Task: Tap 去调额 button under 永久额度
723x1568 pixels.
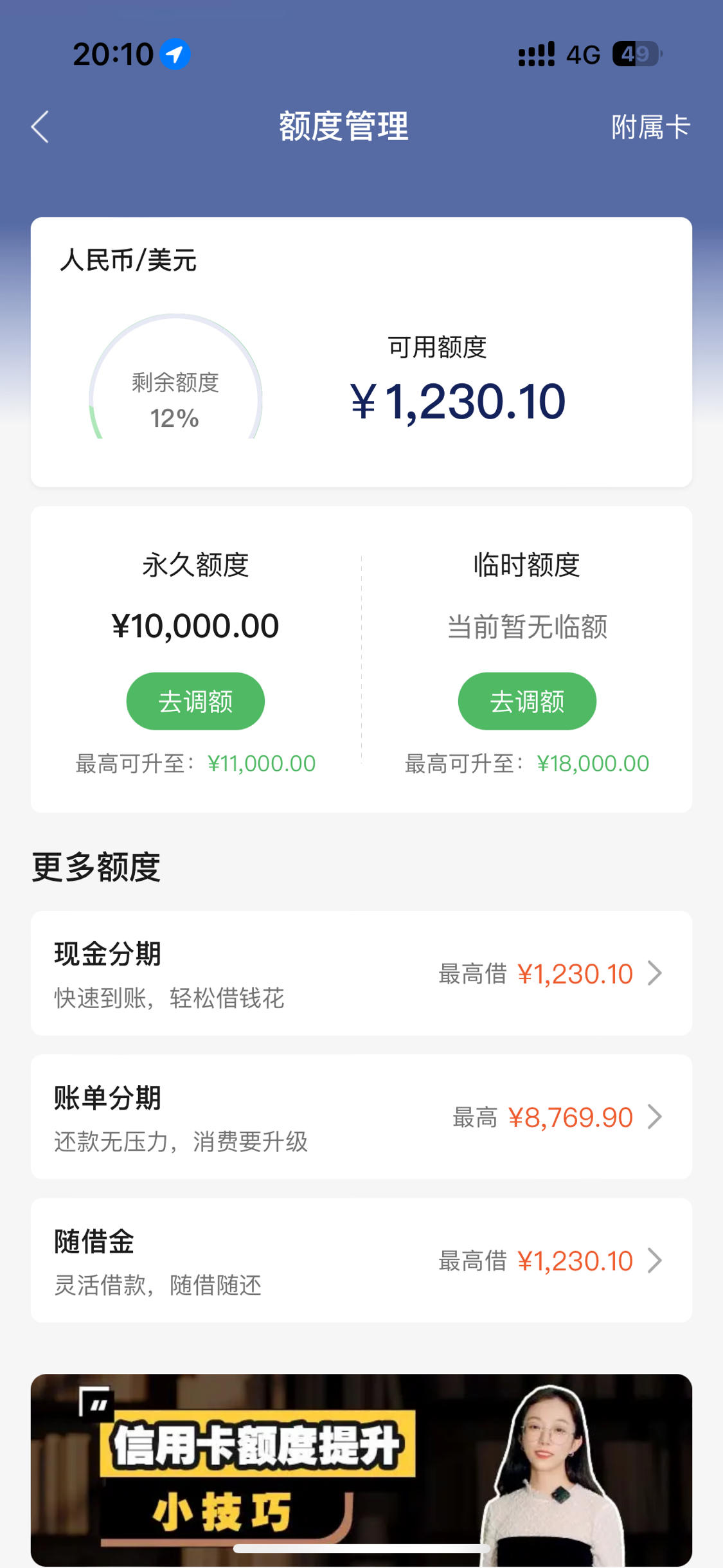Action: (195, 701)
